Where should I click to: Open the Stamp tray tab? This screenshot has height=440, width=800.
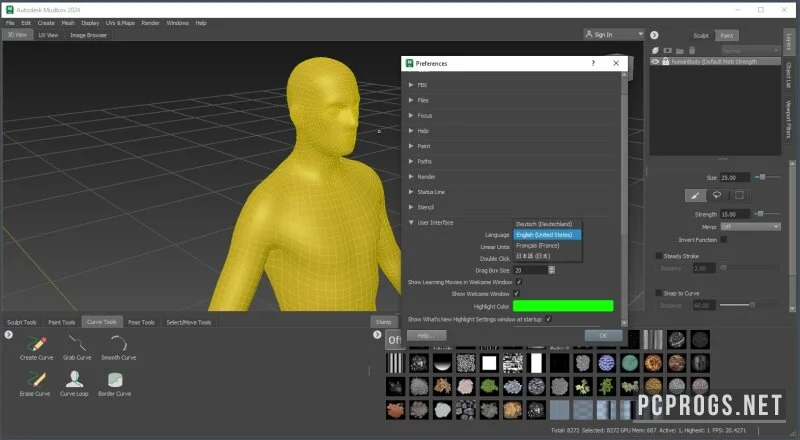[x=383, y=322]
